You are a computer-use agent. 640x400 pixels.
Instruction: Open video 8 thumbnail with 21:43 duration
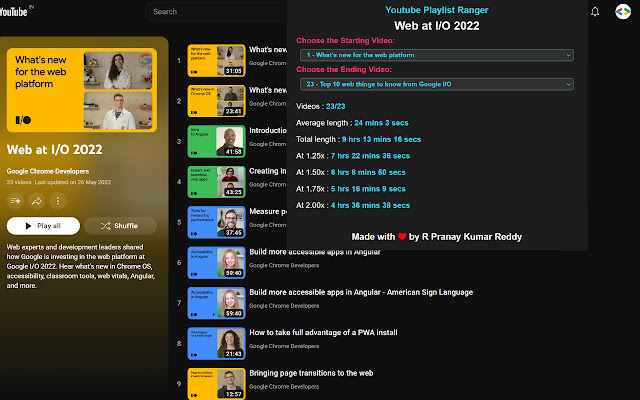point(216,343)
